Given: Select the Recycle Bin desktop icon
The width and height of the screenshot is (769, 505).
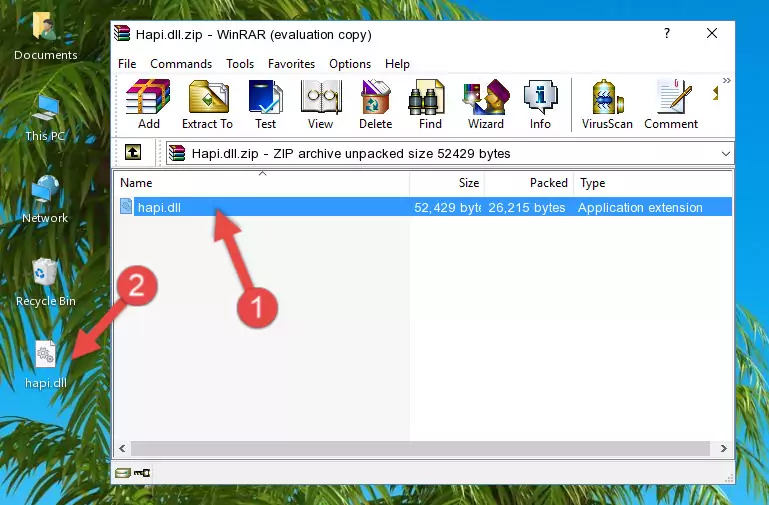Looking at the screenshot, I should click(x=45, y=282).
